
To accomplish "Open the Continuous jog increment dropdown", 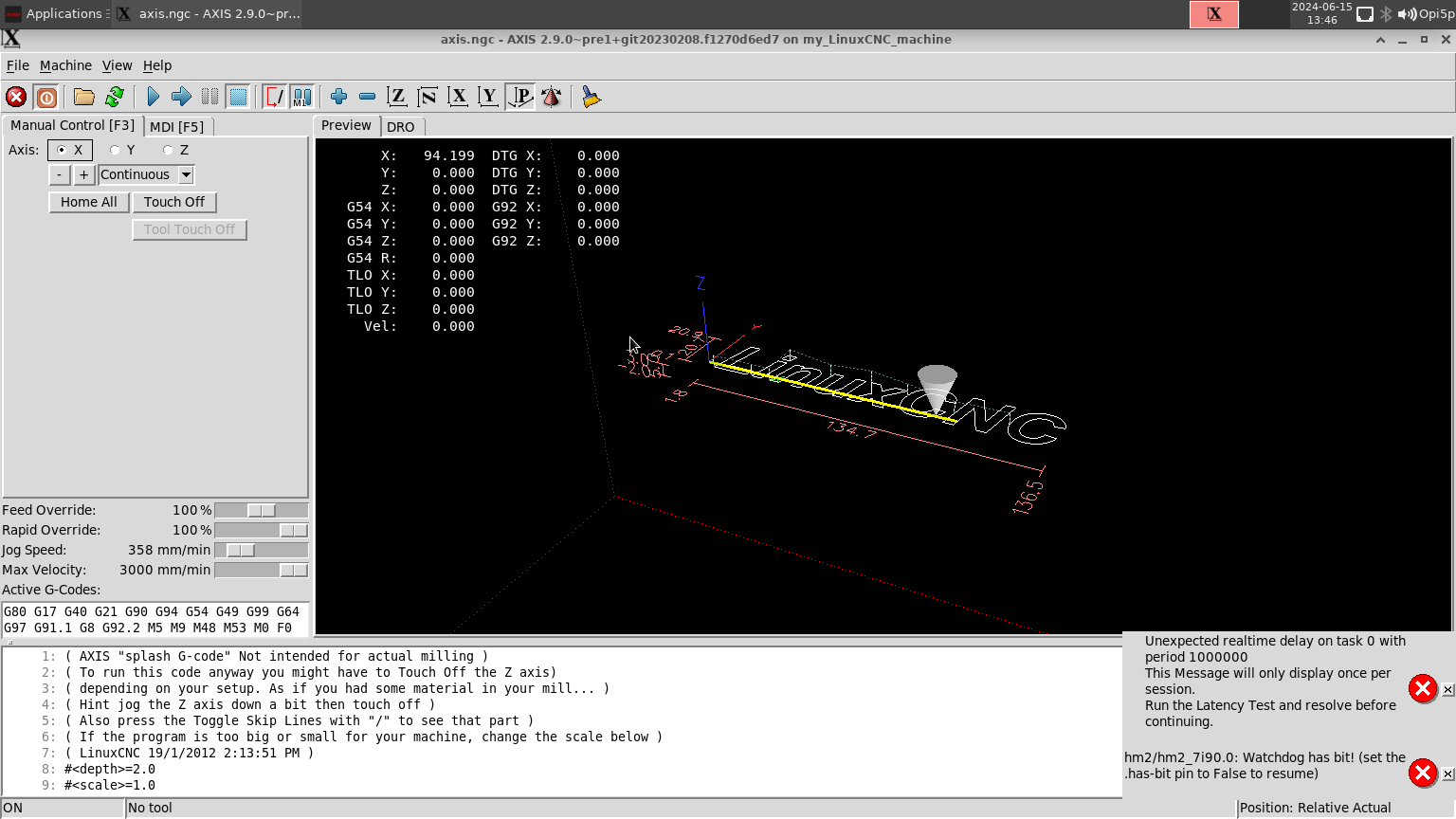I will (x=187, y=174).
